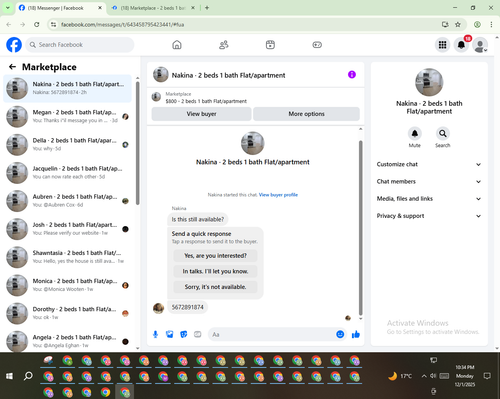Image resolution: width=500 pixels, height=399 pixels.
Task: Open a new browser tab
Action: click(207, 8)
